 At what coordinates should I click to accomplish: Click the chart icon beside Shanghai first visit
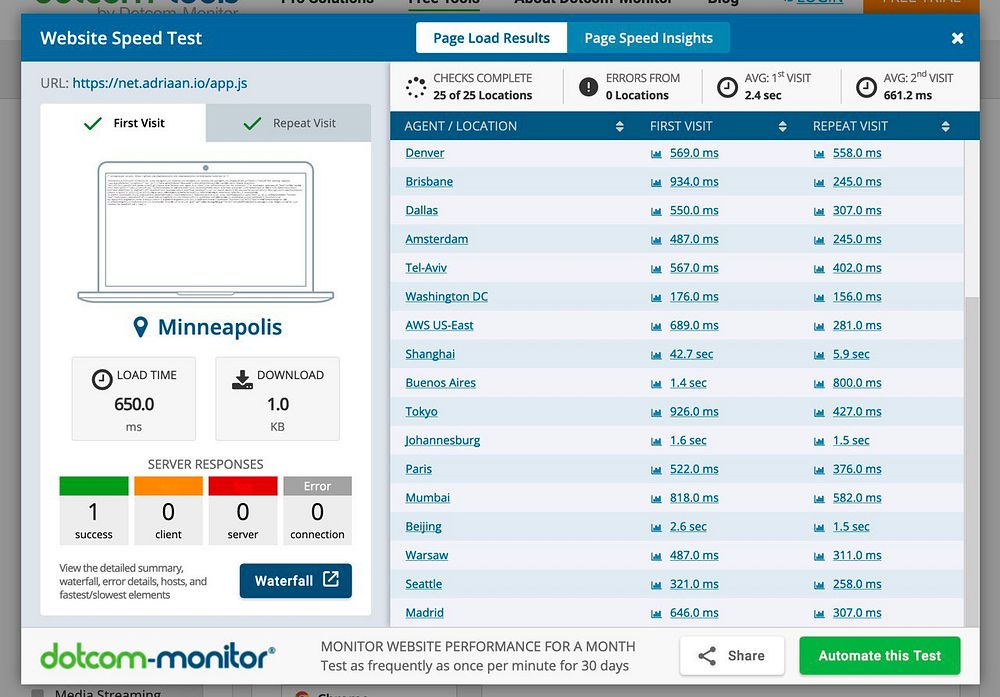pyautogui.click(x=656, y=355)
